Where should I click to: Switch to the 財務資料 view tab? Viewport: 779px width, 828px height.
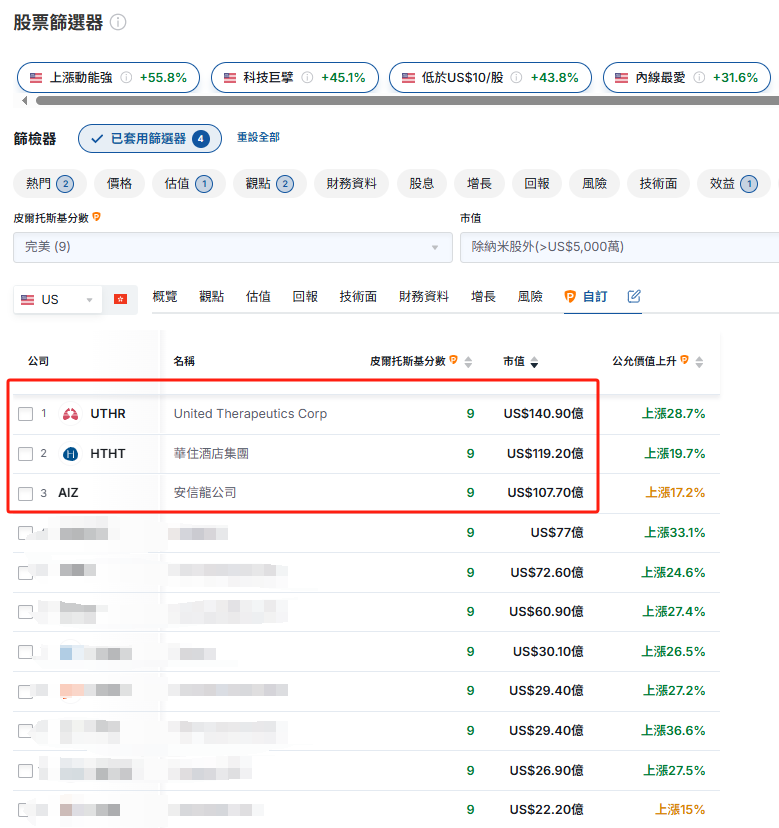click(x=424, y=296)
